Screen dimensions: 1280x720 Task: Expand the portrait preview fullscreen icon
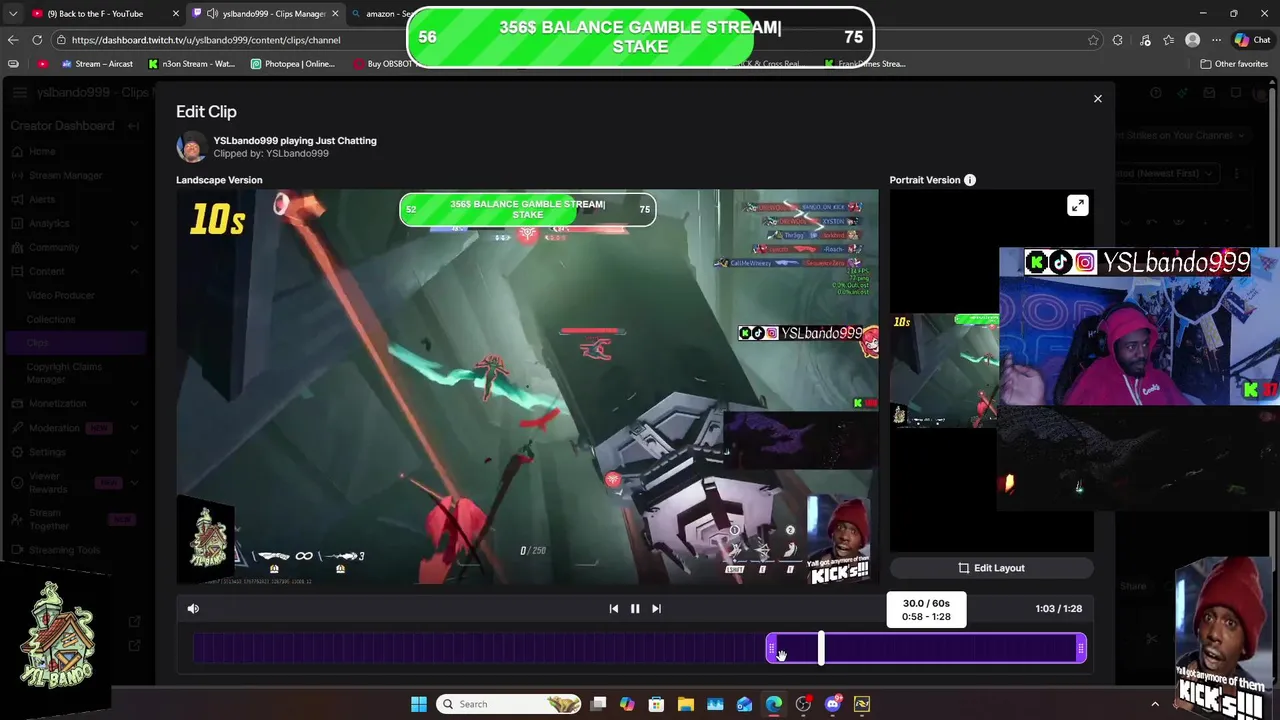[x=1077, y=205]
